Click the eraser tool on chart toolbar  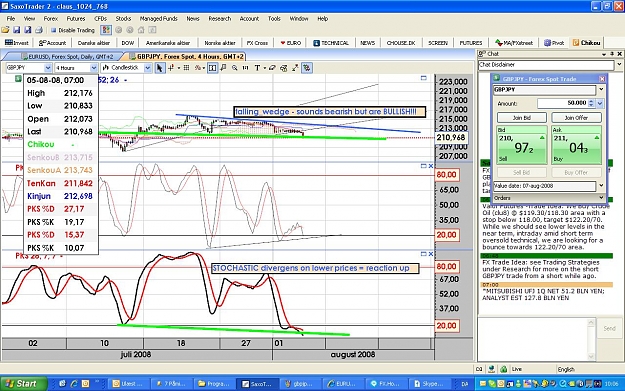(x=272, y=68)
